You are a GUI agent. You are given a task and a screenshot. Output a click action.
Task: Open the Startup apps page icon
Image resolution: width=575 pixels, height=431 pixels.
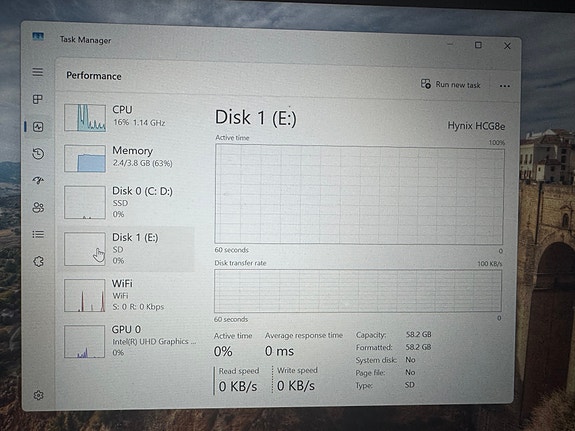click(x=38, y=180)
